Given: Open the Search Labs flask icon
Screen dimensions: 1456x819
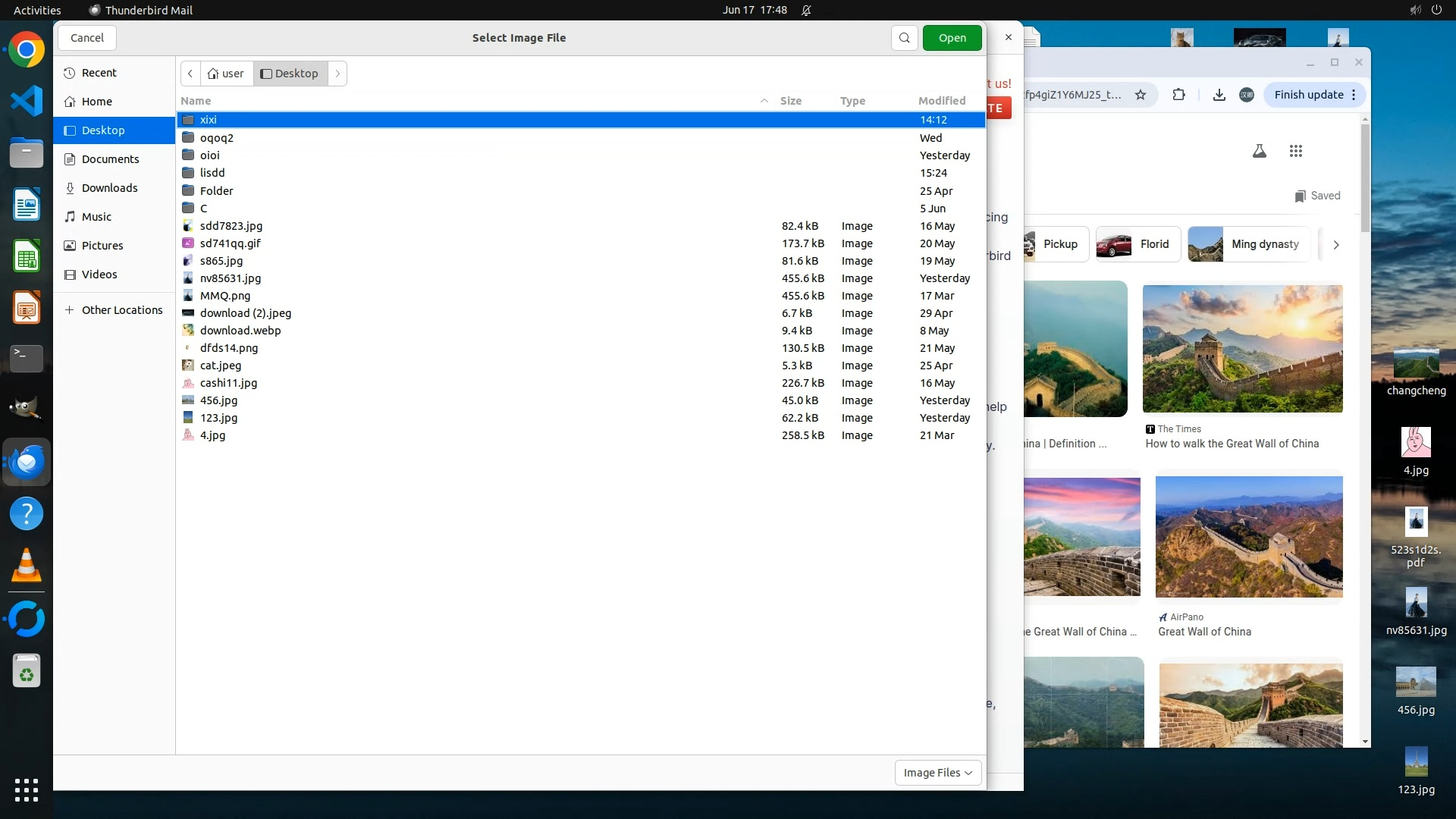Looking at the screenshot, I should pos(1259,152).
